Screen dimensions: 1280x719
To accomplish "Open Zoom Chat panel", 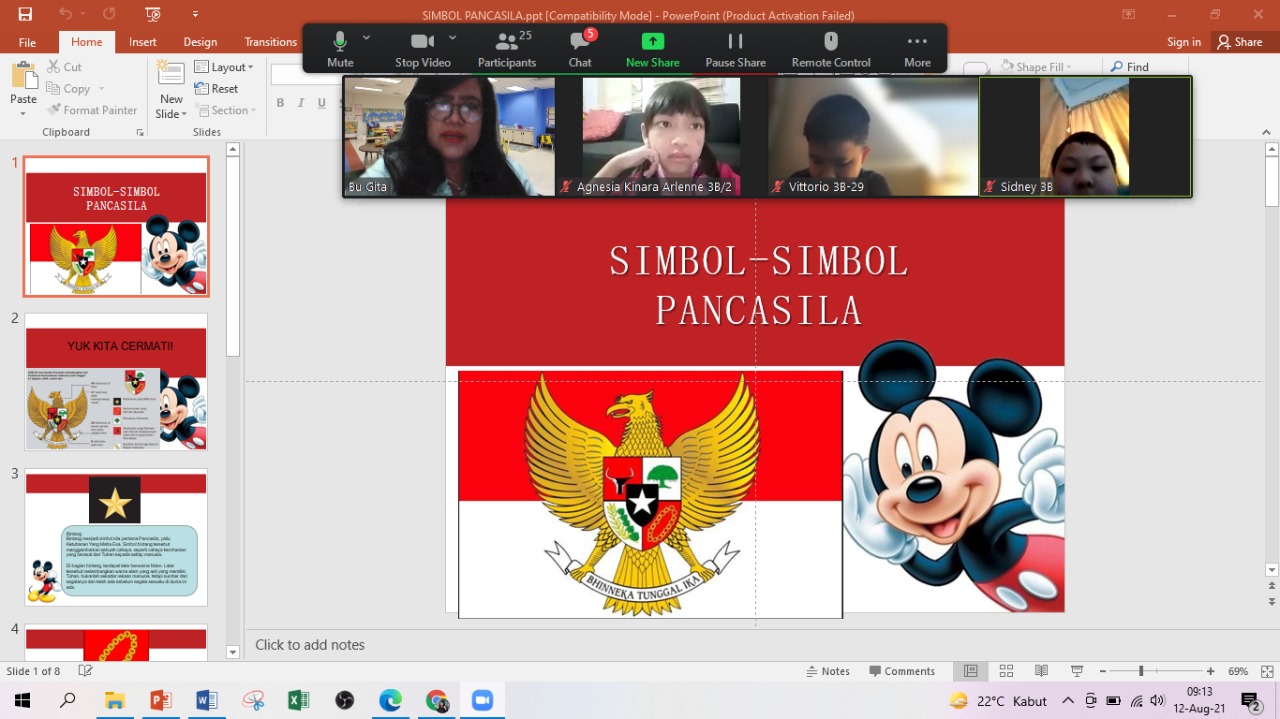I will click(x=580, y=49).
